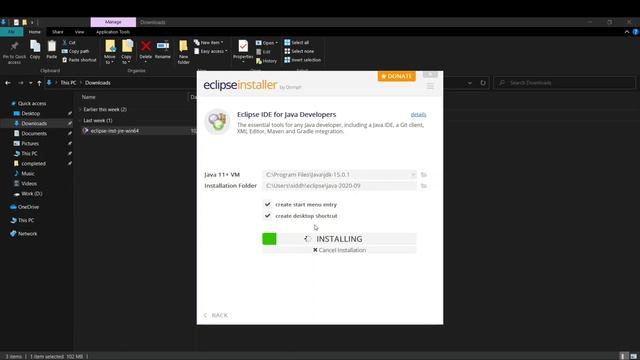Click the Installation Folder text field
Image resolution: width=640 pixels, height=360 pixels.
[340, 186]
